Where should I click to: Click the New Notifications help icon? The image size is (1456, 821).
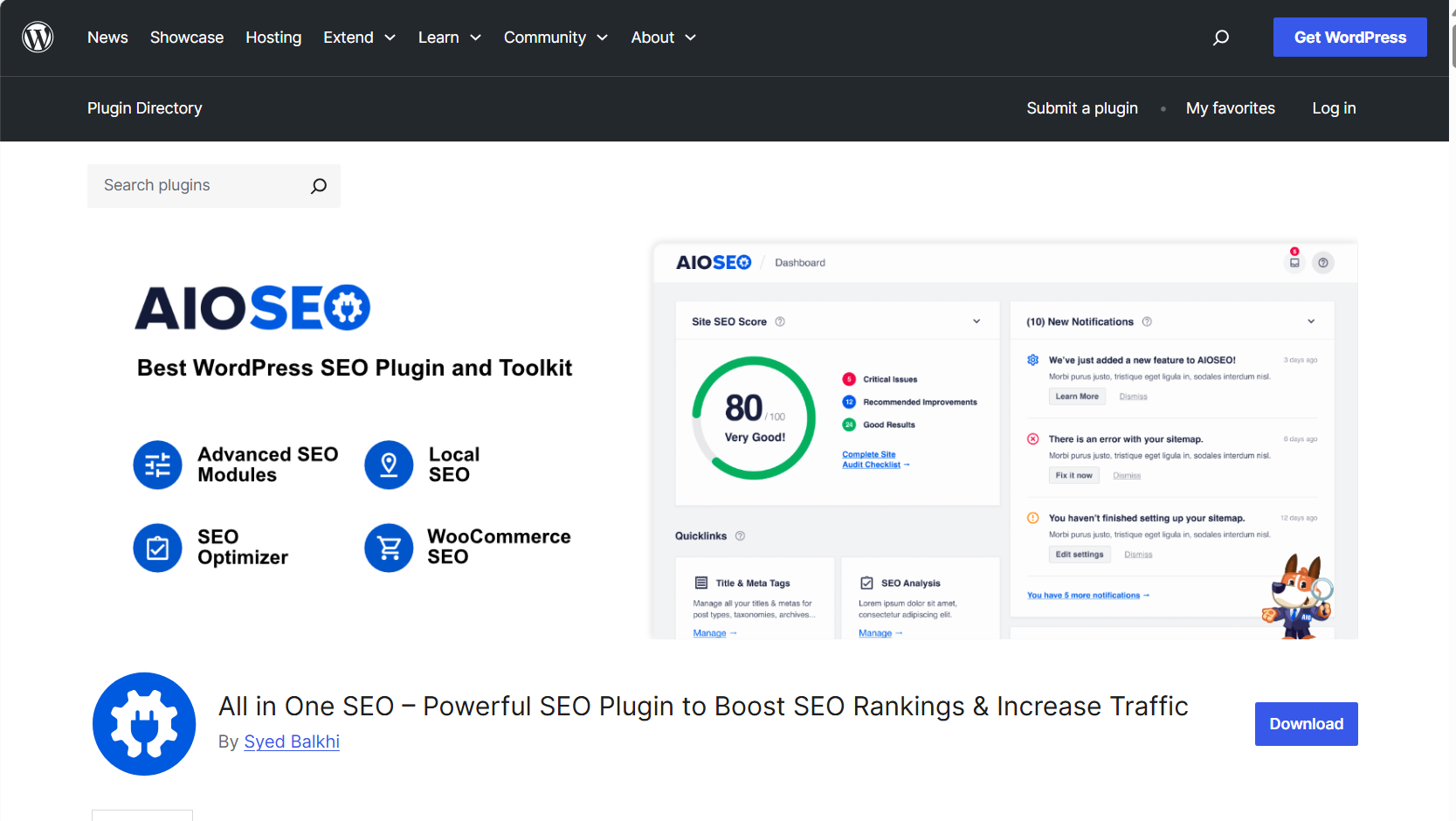pos(1147,321)
